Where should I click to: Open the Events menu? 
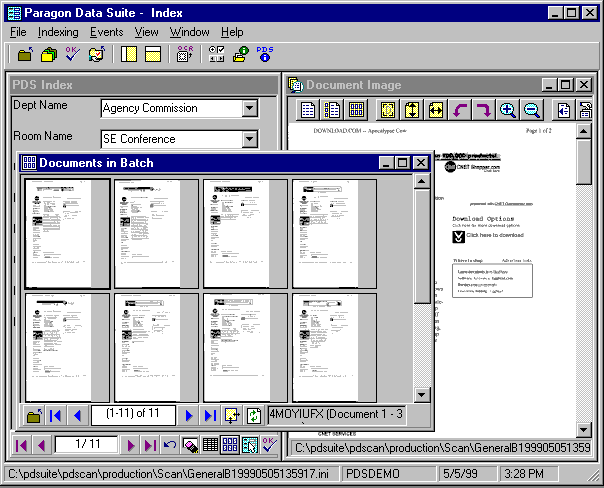point(106,32)
